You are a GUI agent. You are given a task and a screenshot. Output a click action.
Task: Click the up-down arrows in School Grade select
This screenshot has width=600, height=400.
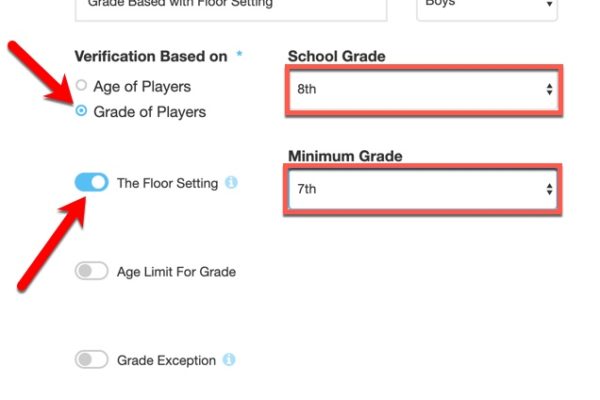(549, 90)
